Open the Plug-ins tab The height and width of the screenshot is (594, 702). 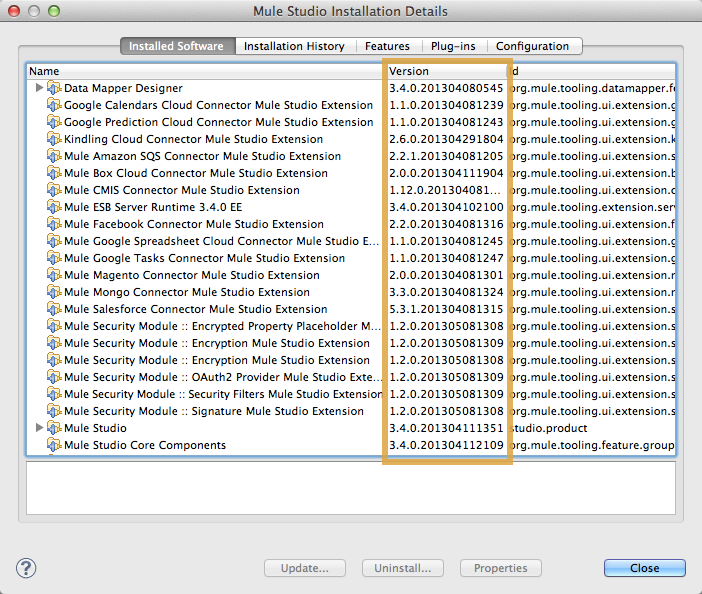453,46
